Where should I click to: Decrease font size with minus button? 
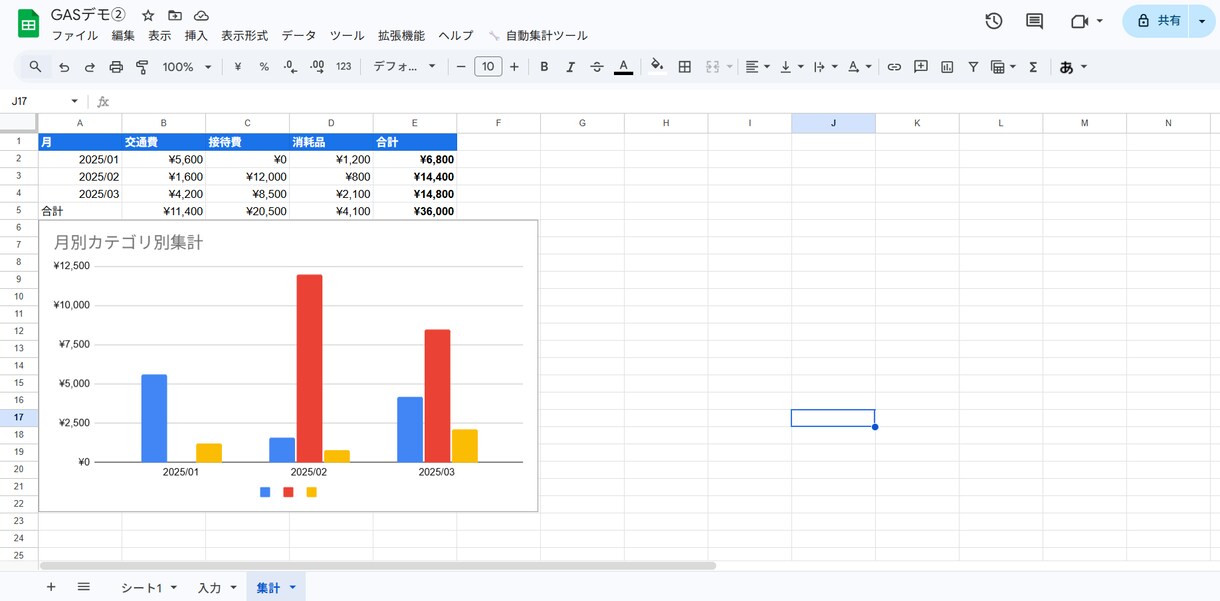(x=461, y=67)
